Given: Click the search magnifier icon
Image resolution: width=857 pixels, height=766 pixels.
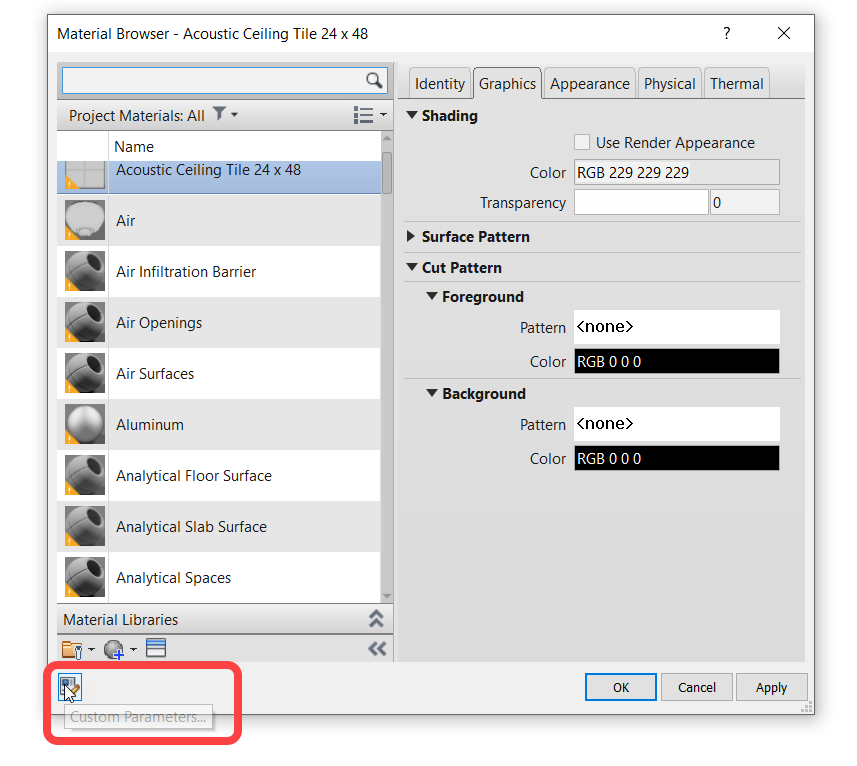Looking at the screenshot, I should (374, 81).
